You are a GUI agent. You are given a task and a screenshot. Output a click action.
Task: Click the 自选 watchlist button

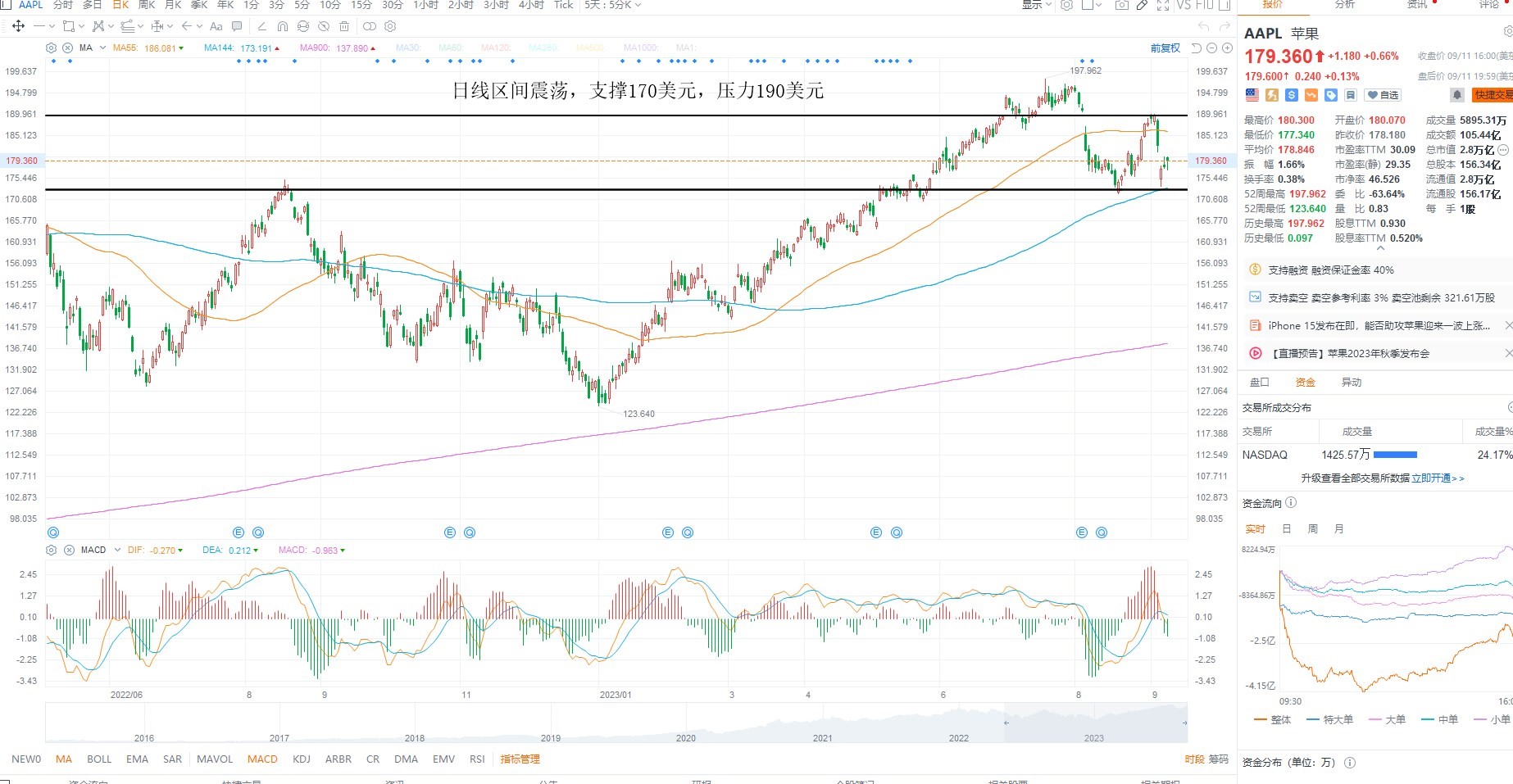[x=1384, y=95]
